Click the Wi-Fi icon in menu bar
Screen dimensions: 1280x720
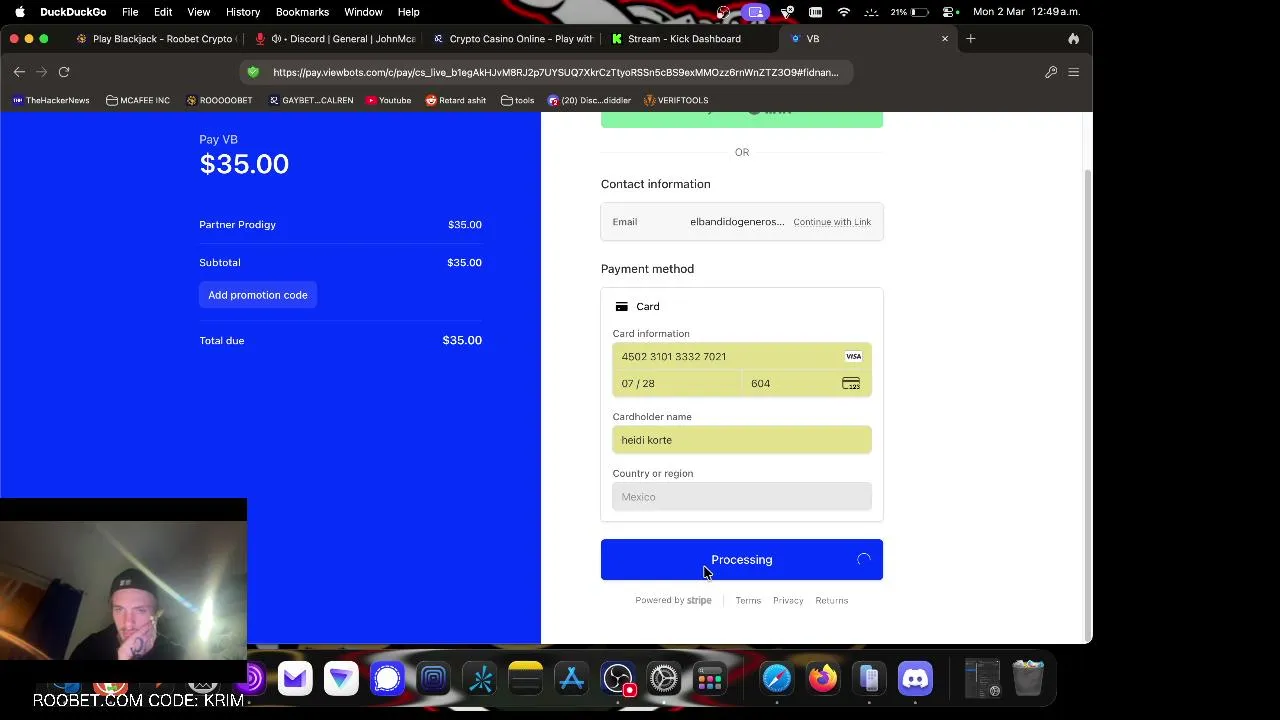pos(844,12)
